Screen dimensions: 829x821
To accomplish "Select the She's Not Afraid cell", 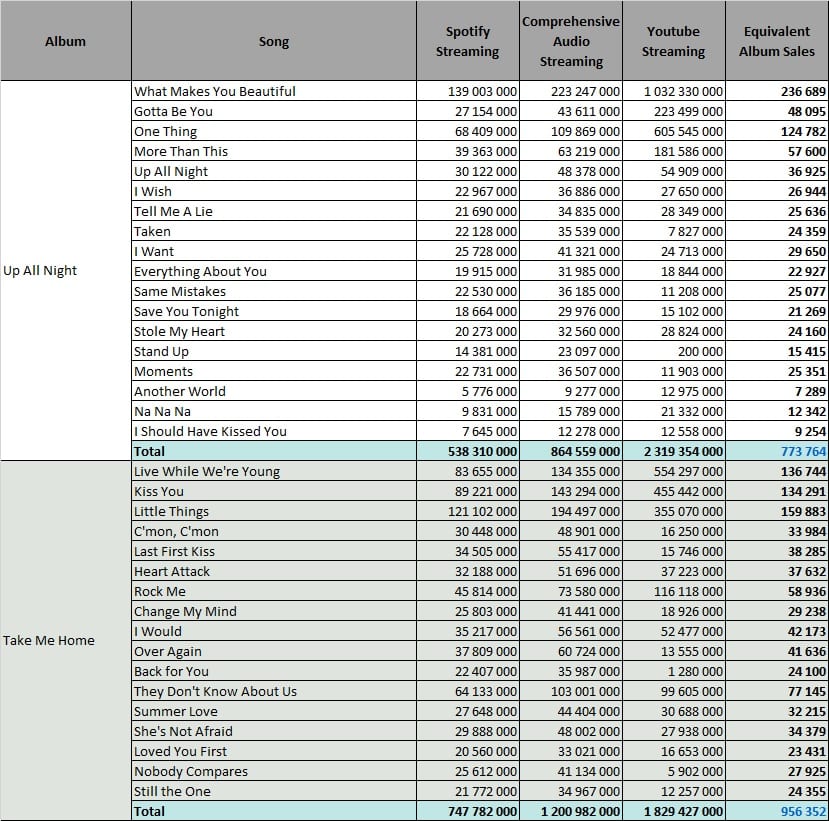I will tap(274, 732).
